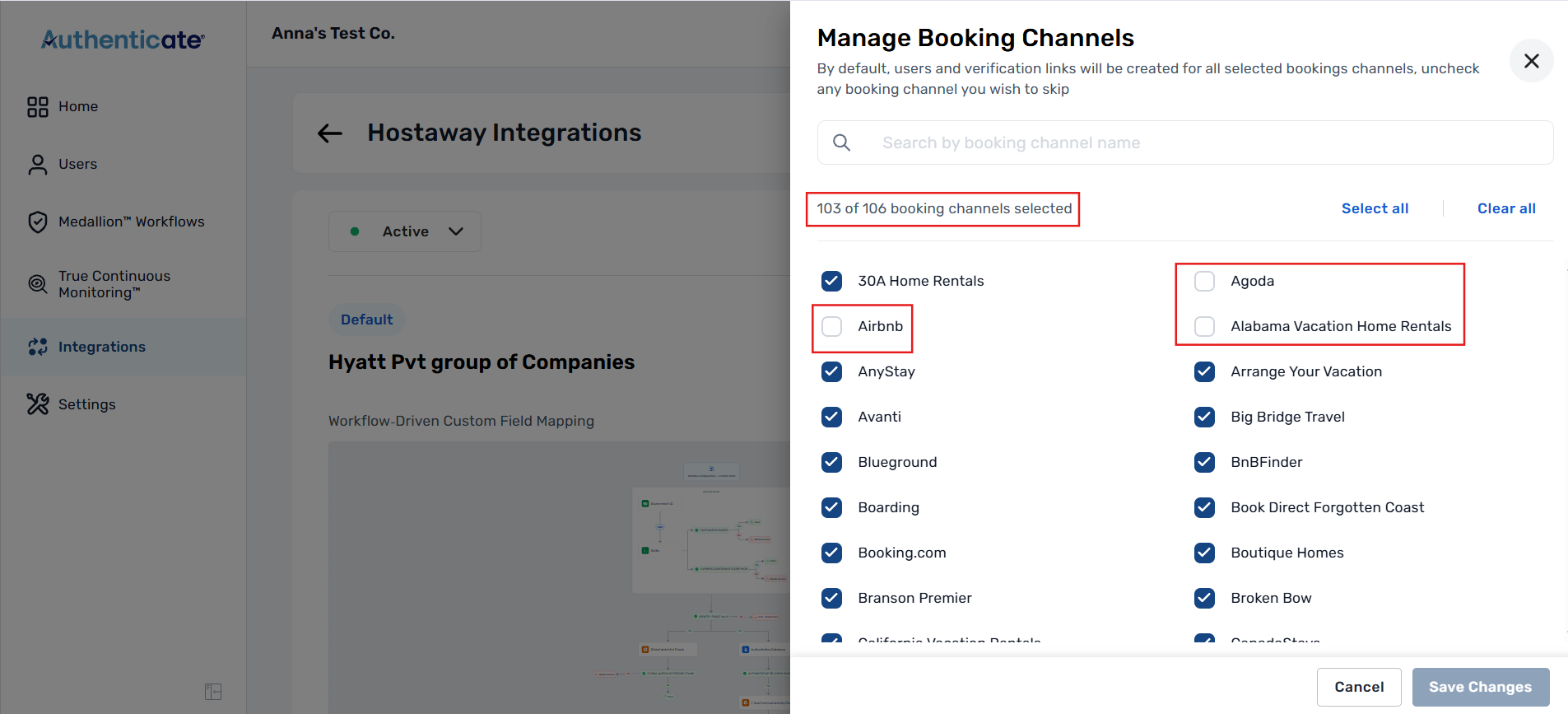Open Settings in the sidebar
This screenshot has height=714, width=1568.
tap(87, 404)
